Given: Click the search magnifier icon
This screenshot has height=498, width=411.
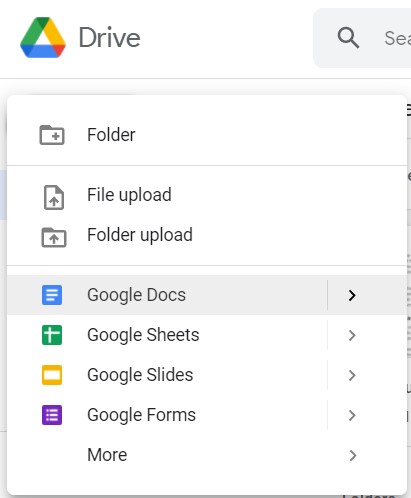Looking at the screenshot, I should point(348,38).
